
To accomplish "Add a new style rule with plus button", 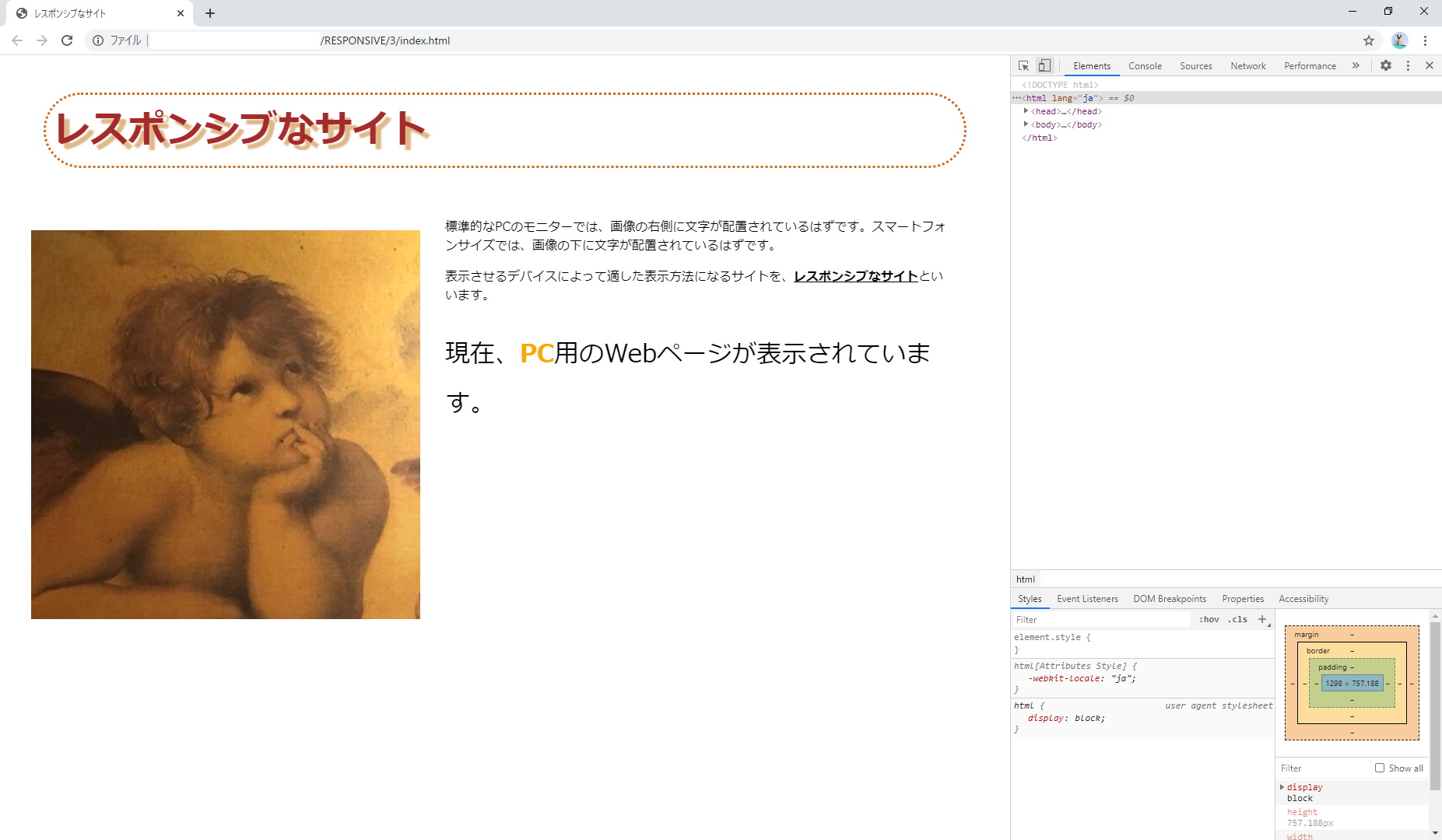I will click(x=1261, y=619).
